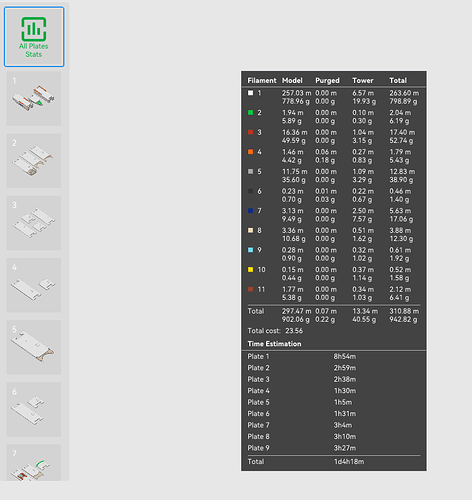Viewport: 472px width, 500px height.
Task: Click the cyan filament 9 color swatch
Action: click(250, 250)
